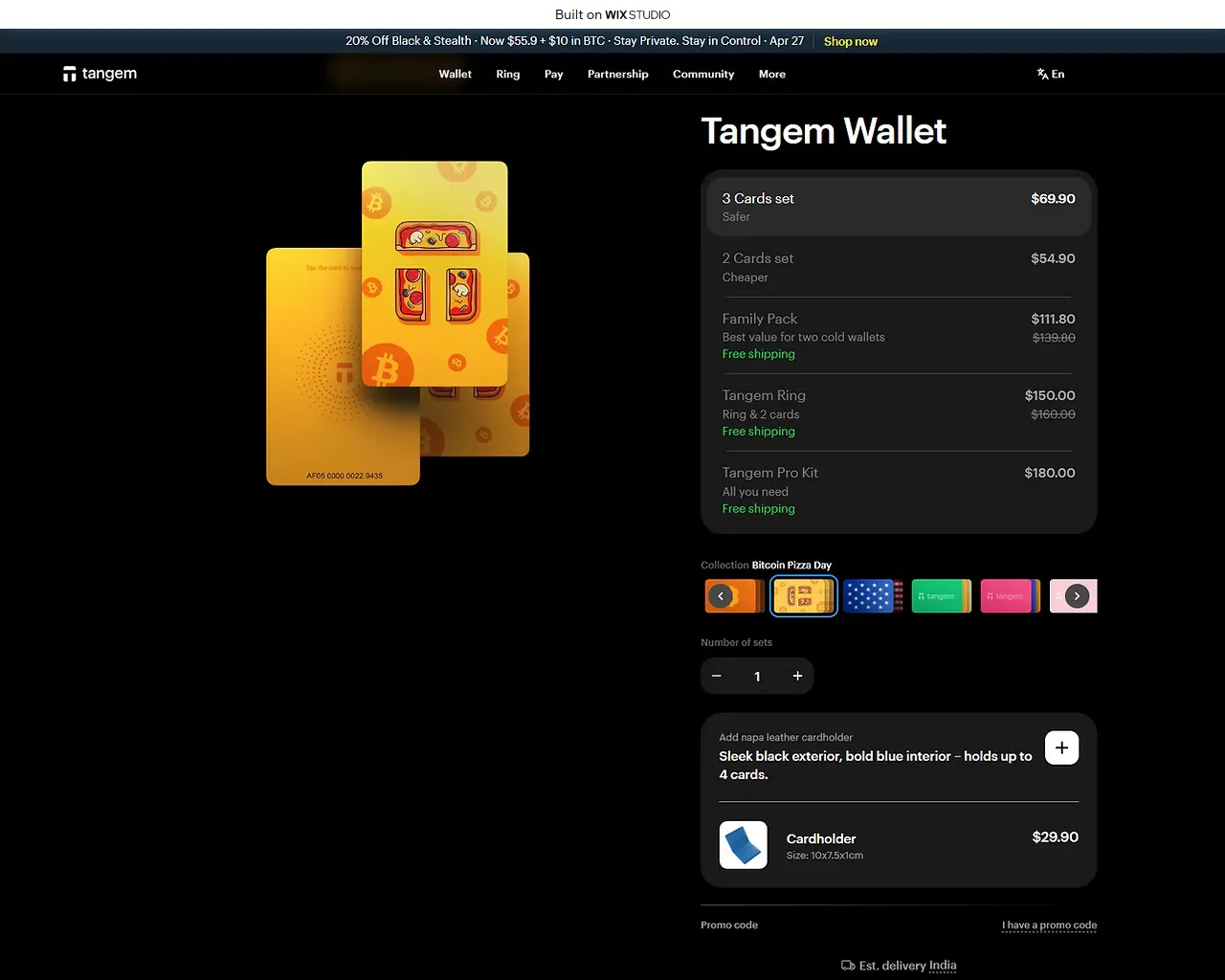1225x980 pixels.
Task: Expand the More menu
Action: pos(772,74)
